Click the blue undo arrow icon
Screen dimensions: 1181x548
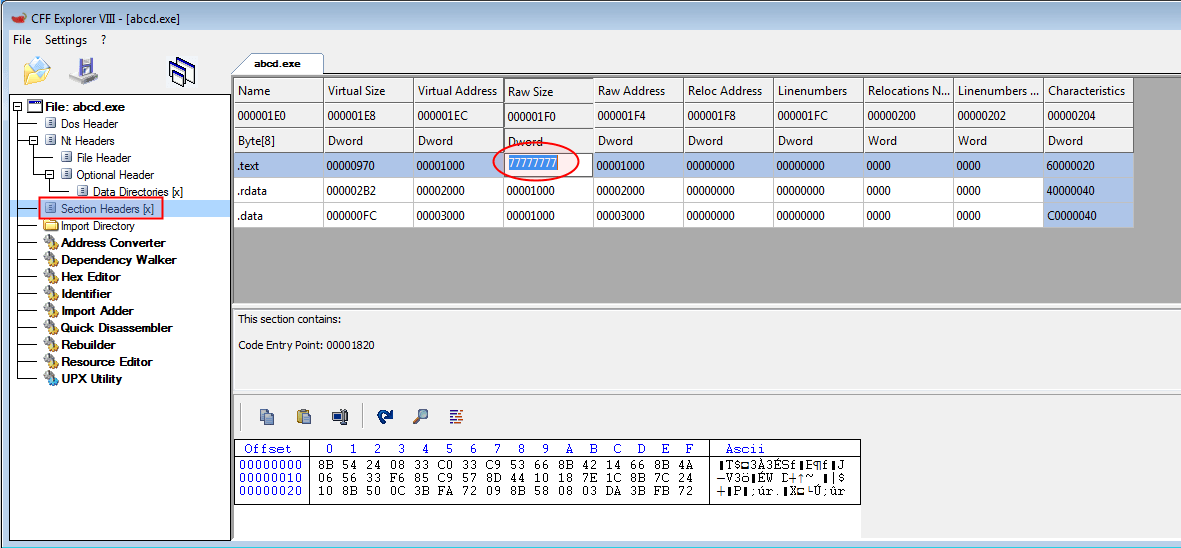click(x=385, y=416)
